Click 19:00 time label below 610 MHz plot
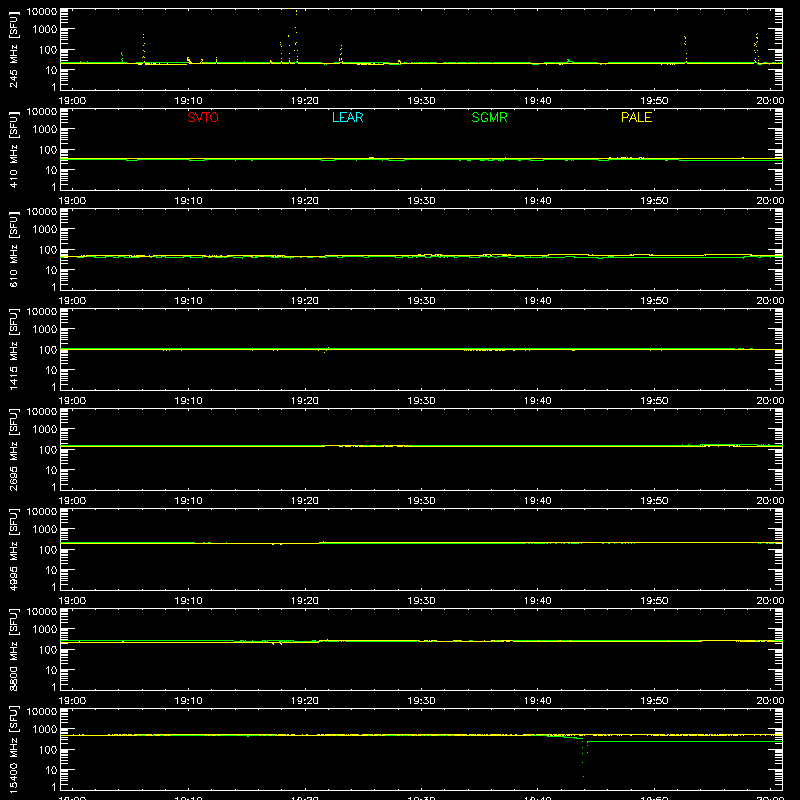 coord(72,301)
